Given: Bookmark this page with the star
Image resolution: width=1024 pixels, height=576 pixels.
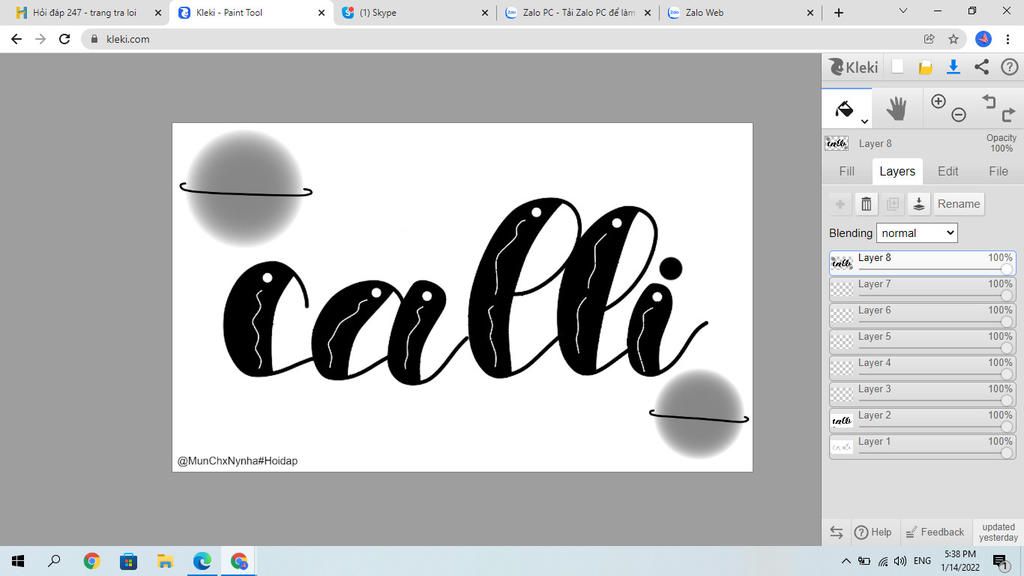Looking at the screenshot, I should pyautogui.click(x=953, y=39).
